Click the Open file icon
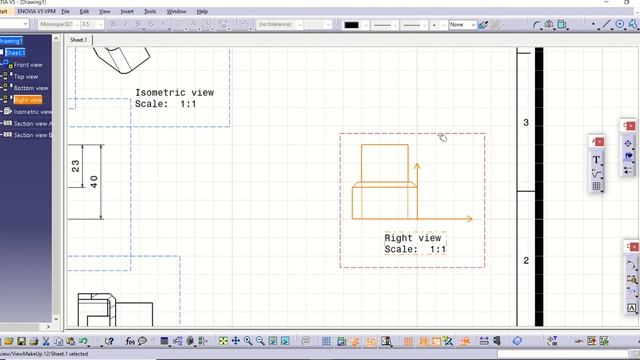Viewport: 640px width, 360px height. coord(9,341)
